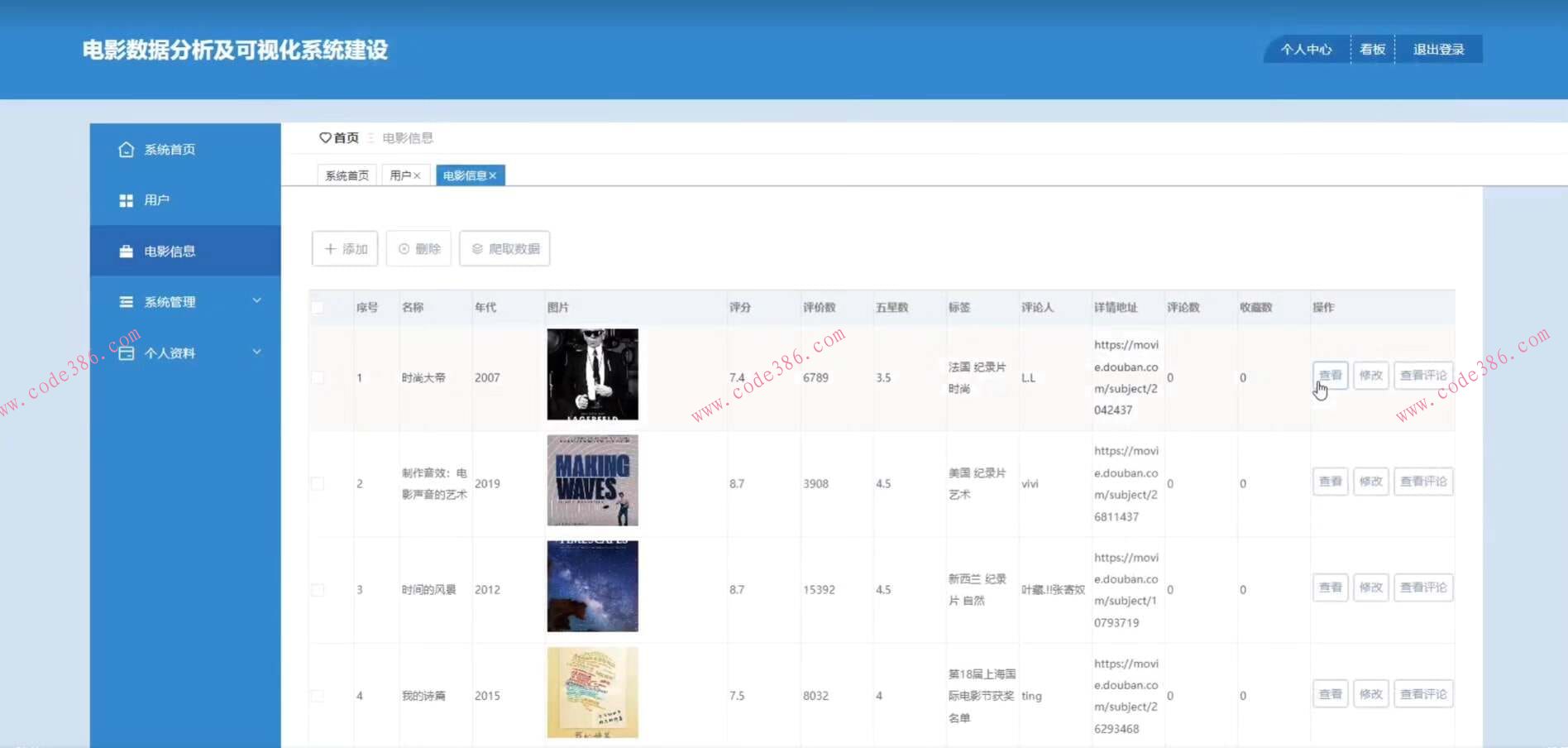This screenshot has width=1568, height=748.
Task: Click 退出登录 in the top bar
Action: pyautogui.click(x=1437, y=49)
